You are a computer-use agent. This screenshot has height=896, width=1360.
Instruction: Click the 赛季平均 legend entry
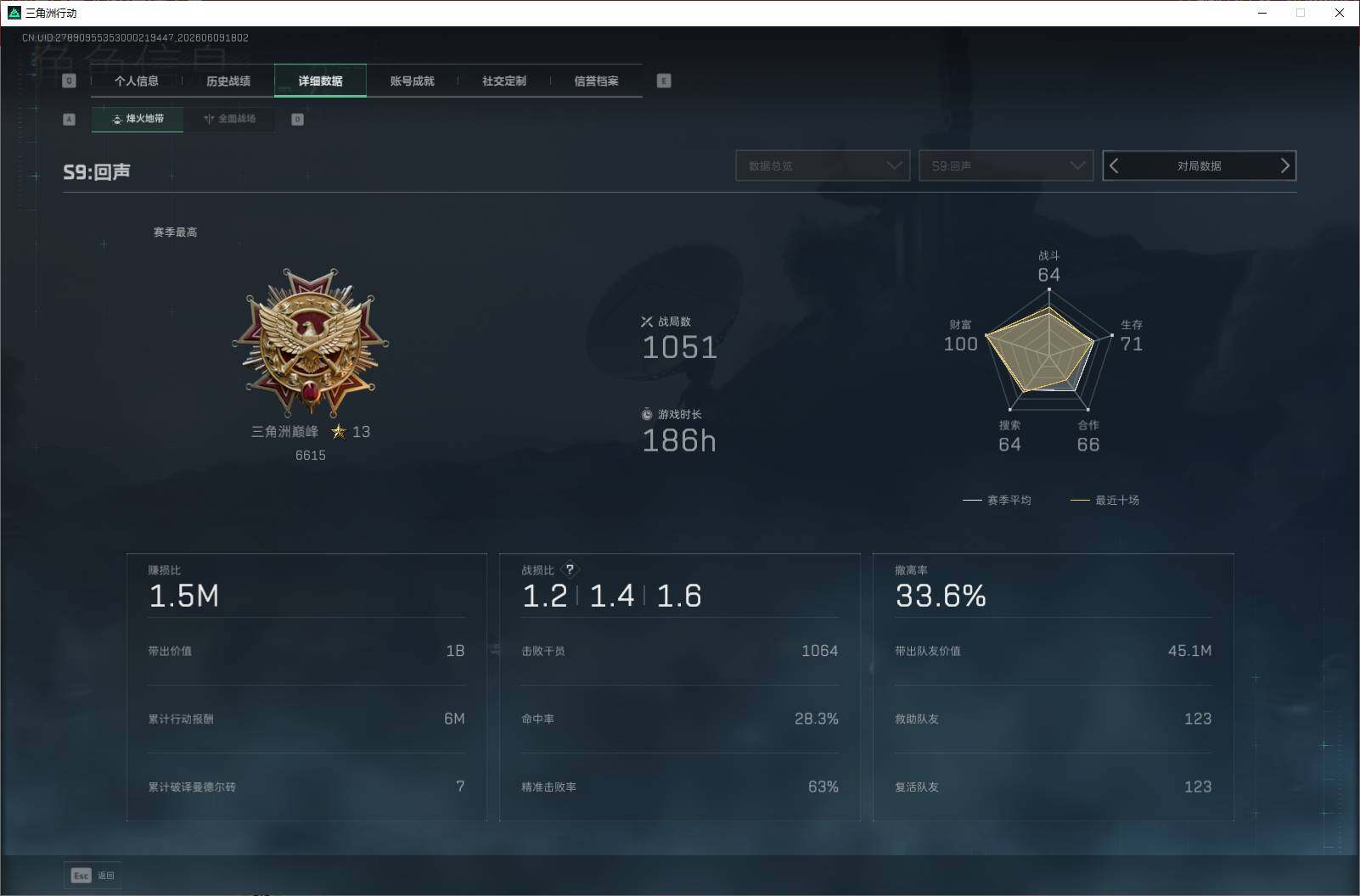point(997,500)
